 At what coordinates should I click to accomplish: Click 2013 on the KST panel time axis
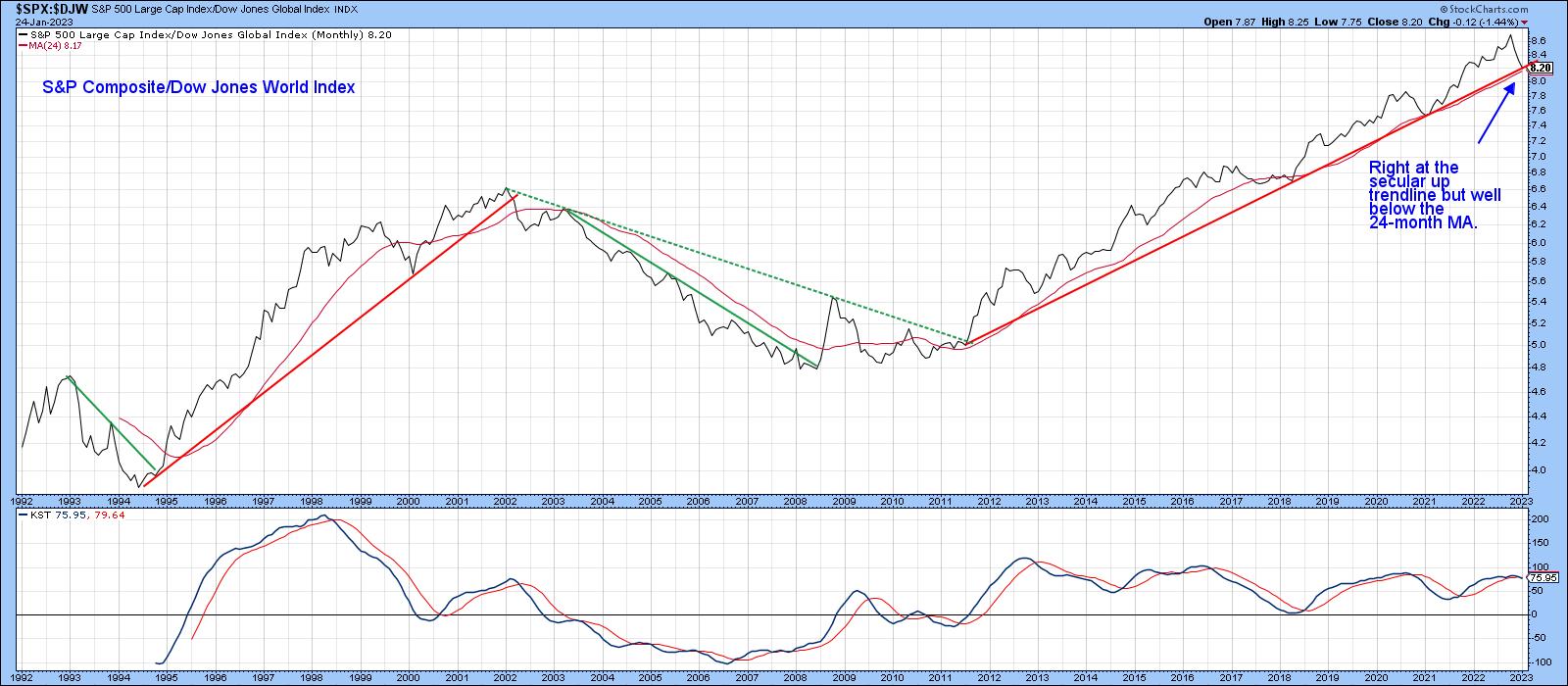(x=1037, y=677)
